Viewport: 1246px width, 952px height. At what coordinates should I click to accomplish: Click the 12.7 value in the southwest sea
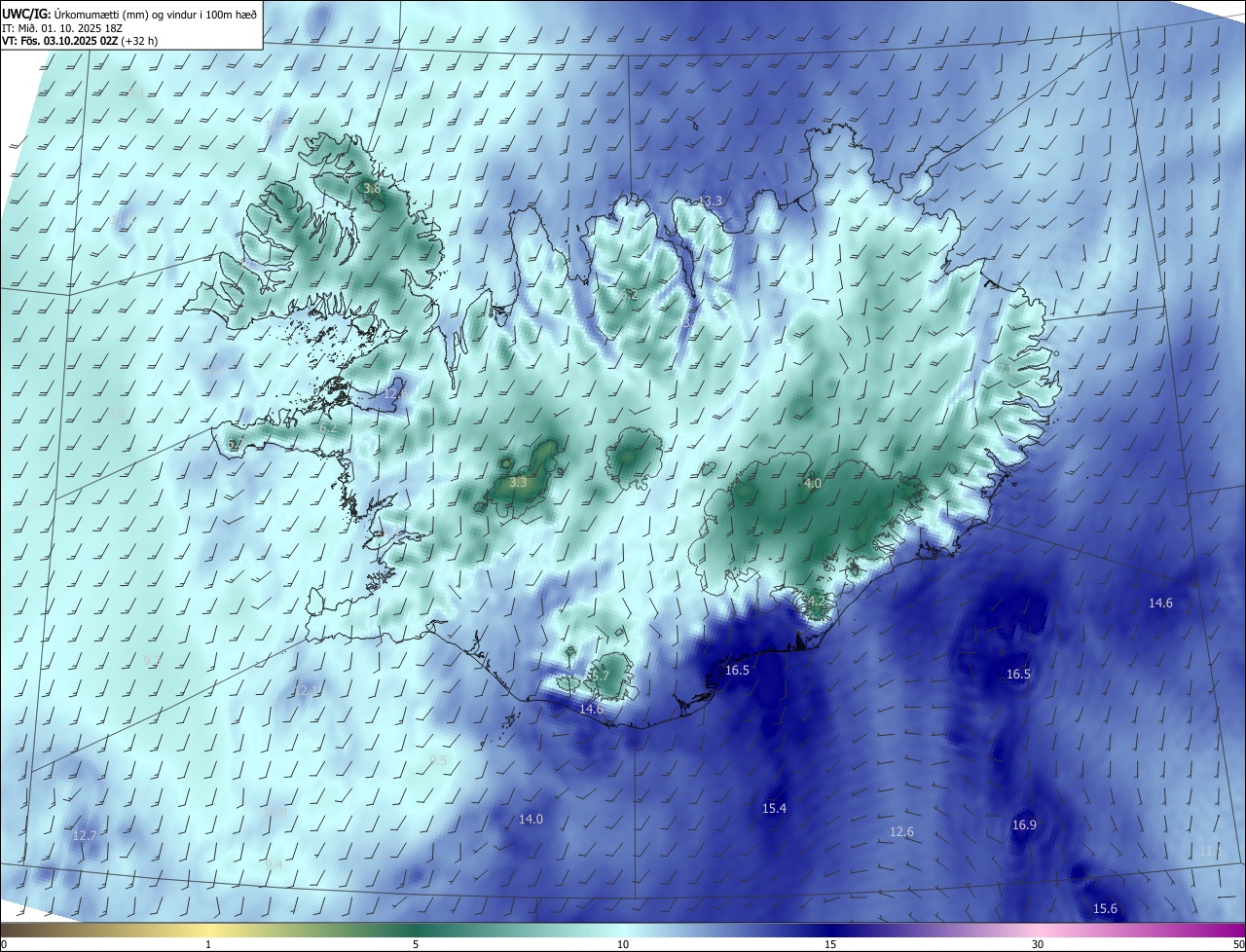85,835
